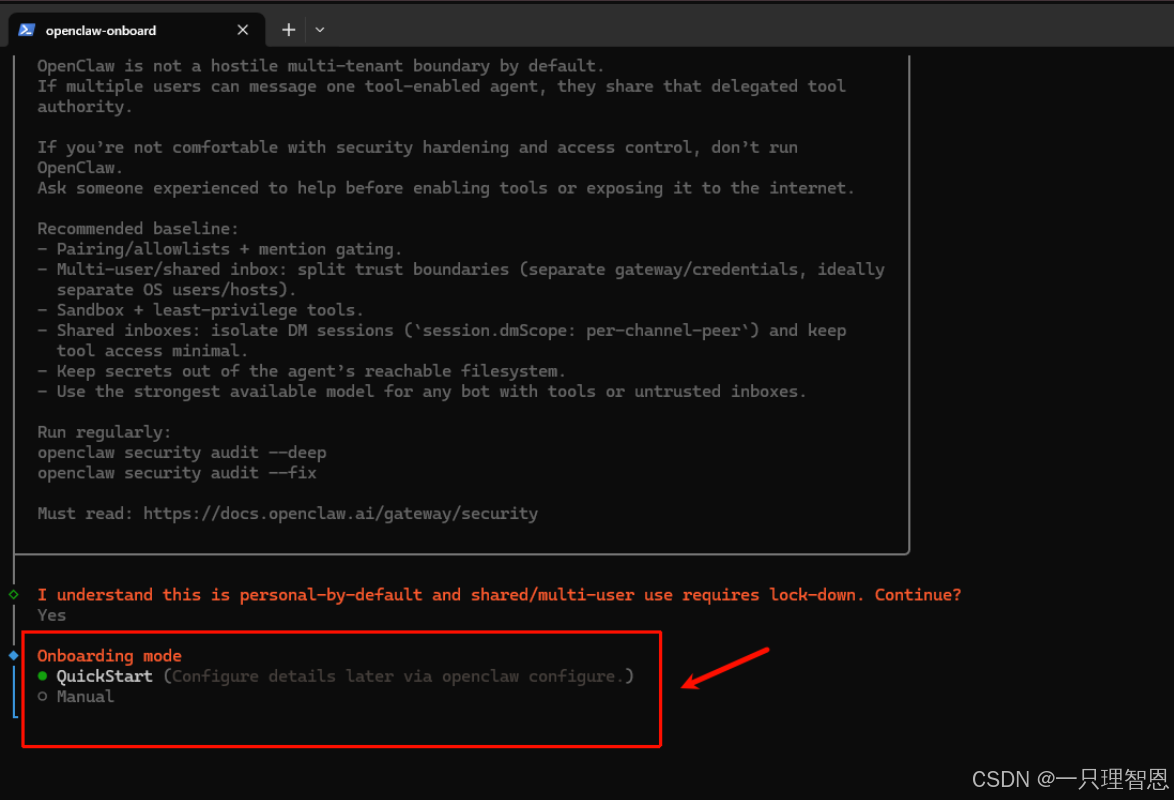Close the openclaw-onboard tab

pos(243,30)
